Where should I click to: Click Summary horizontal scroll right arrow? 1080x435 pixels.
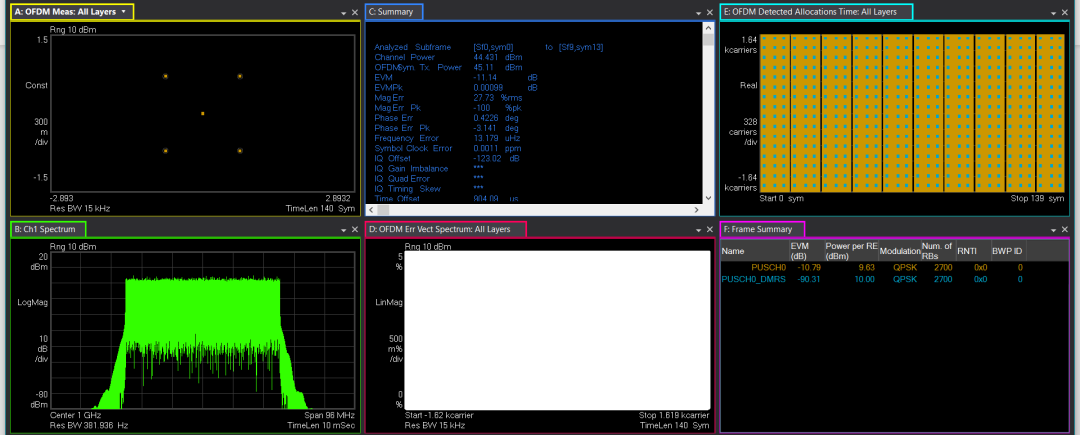pyautogui.click(x=697, y=209)
